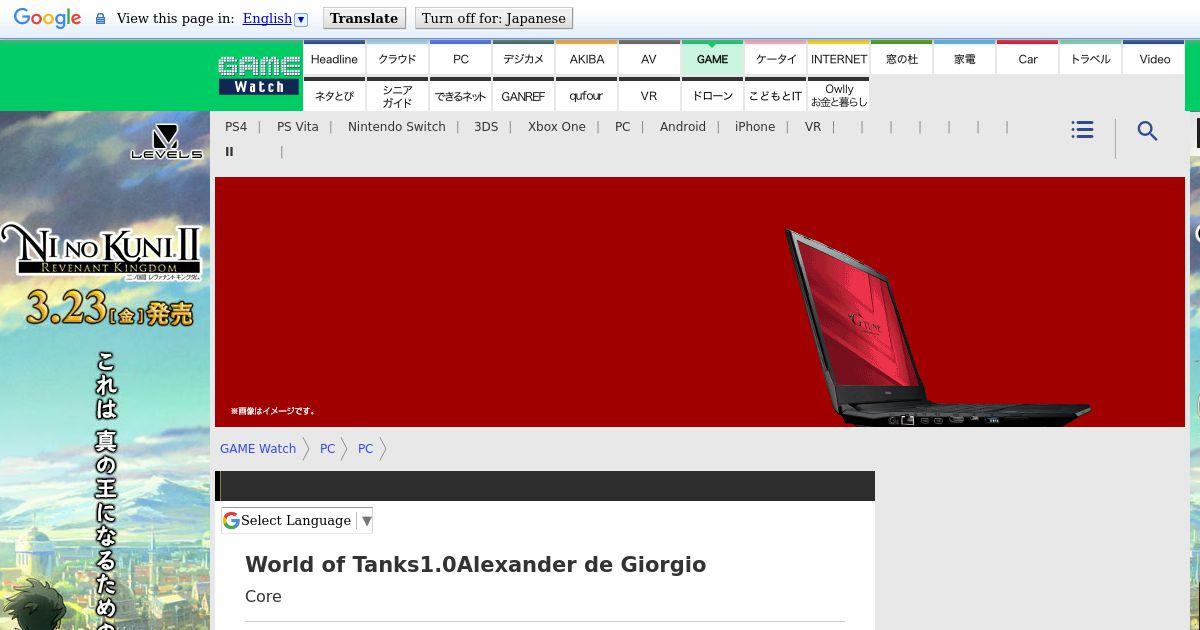
Task: Open the qufour tab
Action: pos(586,94)
